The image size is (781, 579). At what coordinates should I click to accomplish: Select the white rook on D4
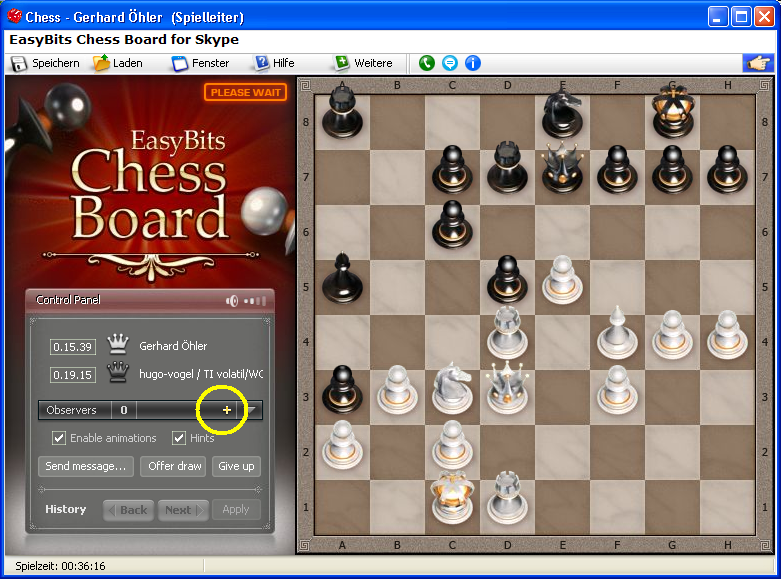(x=508, y=333)
